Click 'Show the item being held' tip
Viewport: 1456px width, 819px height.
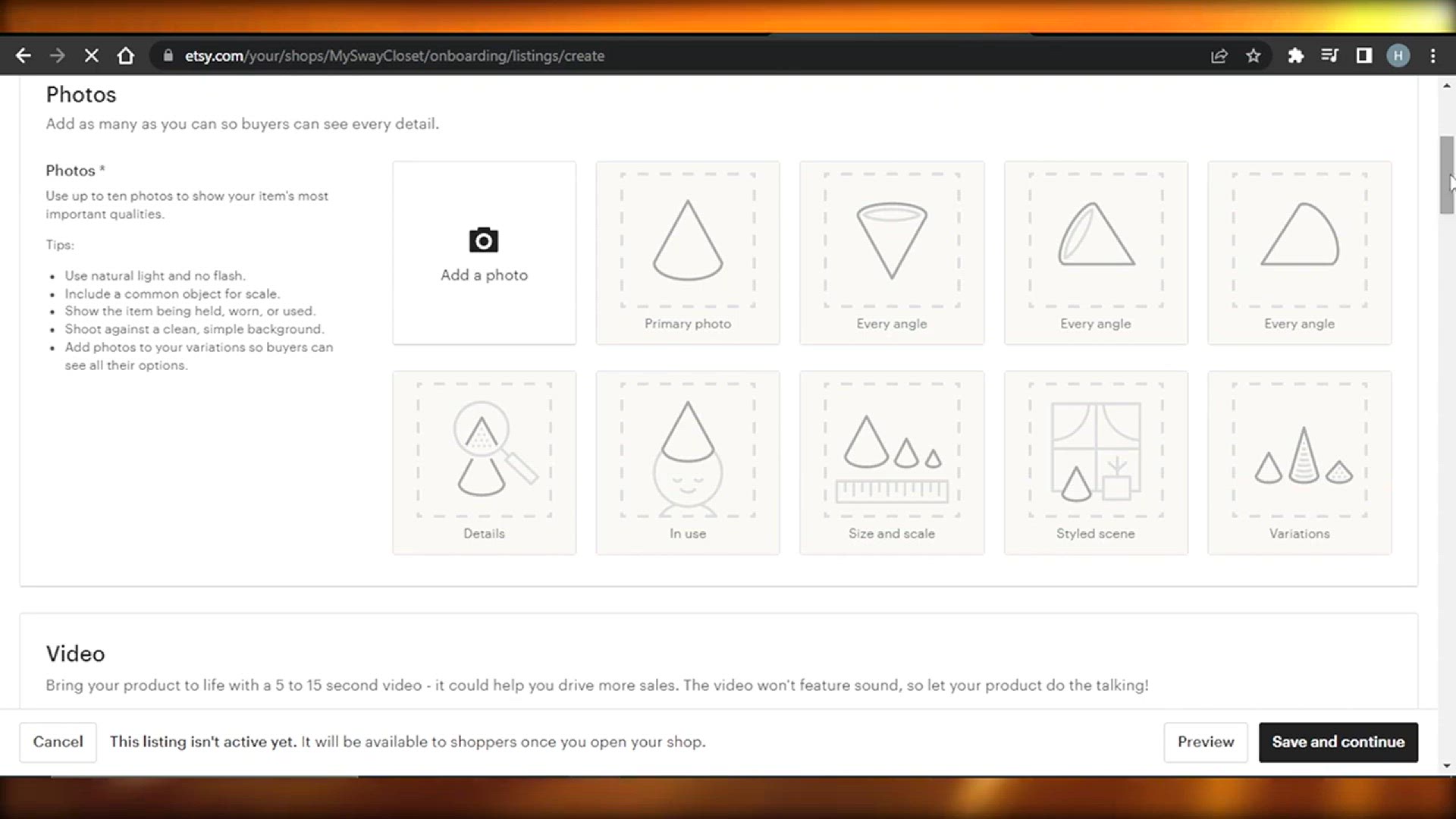pos(190,311)
